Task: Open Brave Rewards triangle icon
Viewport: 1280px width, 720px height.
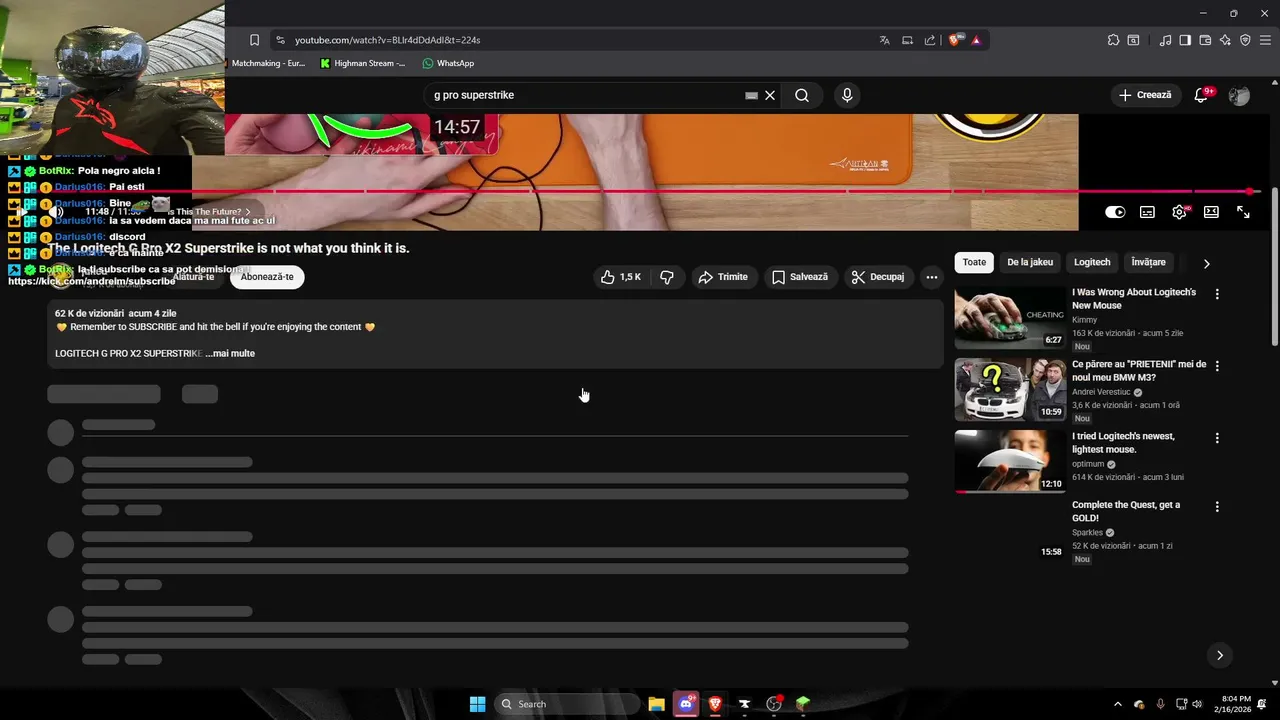Action: pyautogui.click(x=976, y=40)
